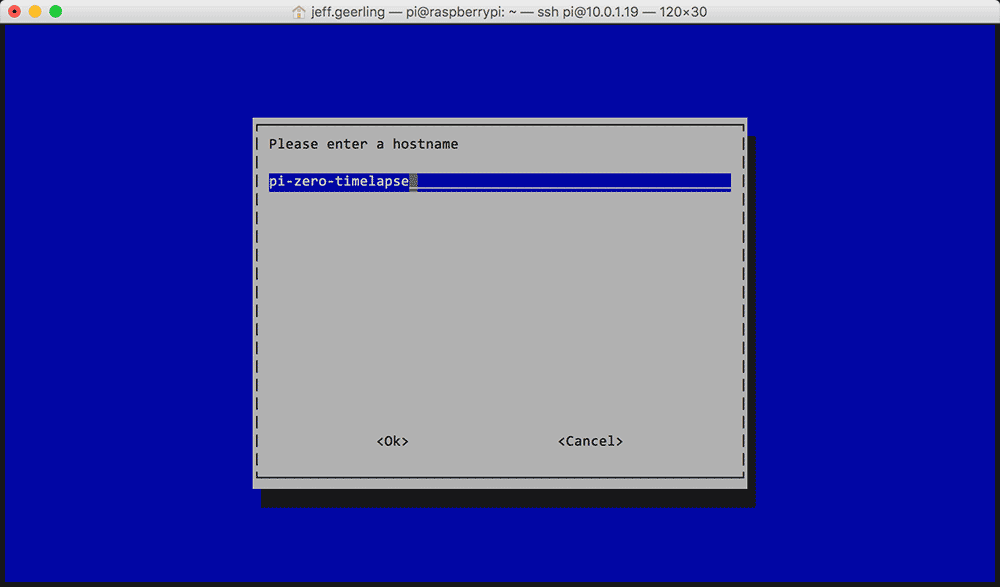Maximize the window with green button
Image resolution: width=1000 pixels, height=587 pixels.
pyautogui.click(x=55, y=11)
